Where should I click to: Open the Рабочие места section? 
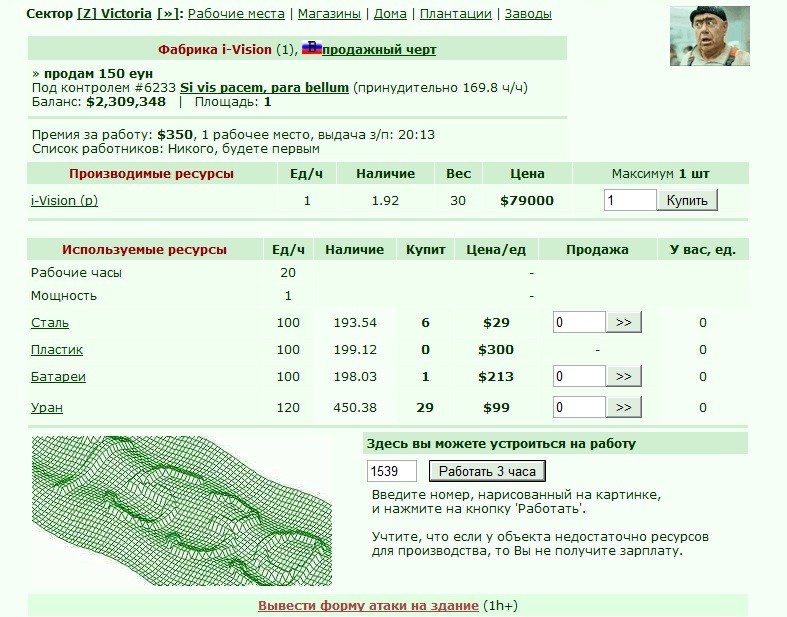pos(236,14)
